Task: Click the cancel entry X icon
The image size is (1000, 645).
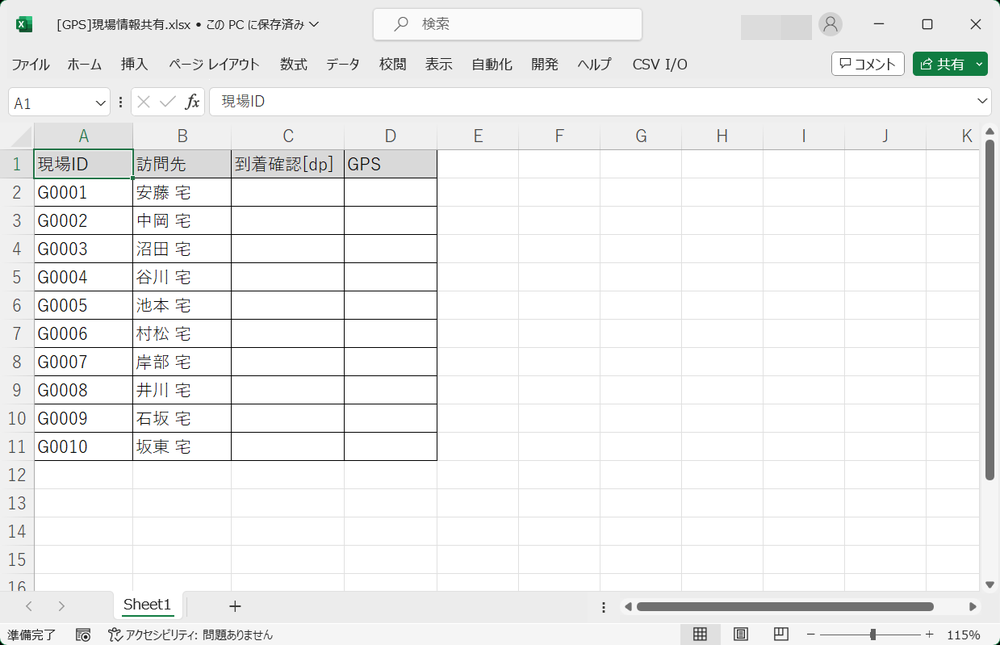Action: (x=143, y=102)
